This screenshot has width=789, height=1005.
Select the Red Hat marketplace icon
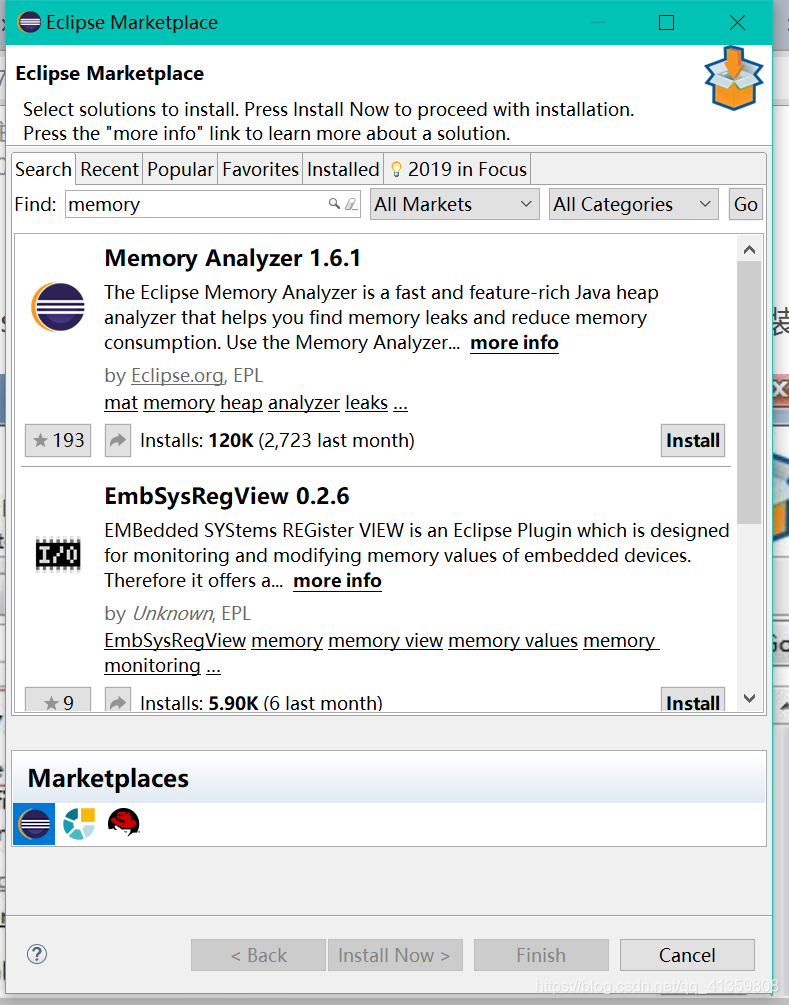[x=124, y=822]
